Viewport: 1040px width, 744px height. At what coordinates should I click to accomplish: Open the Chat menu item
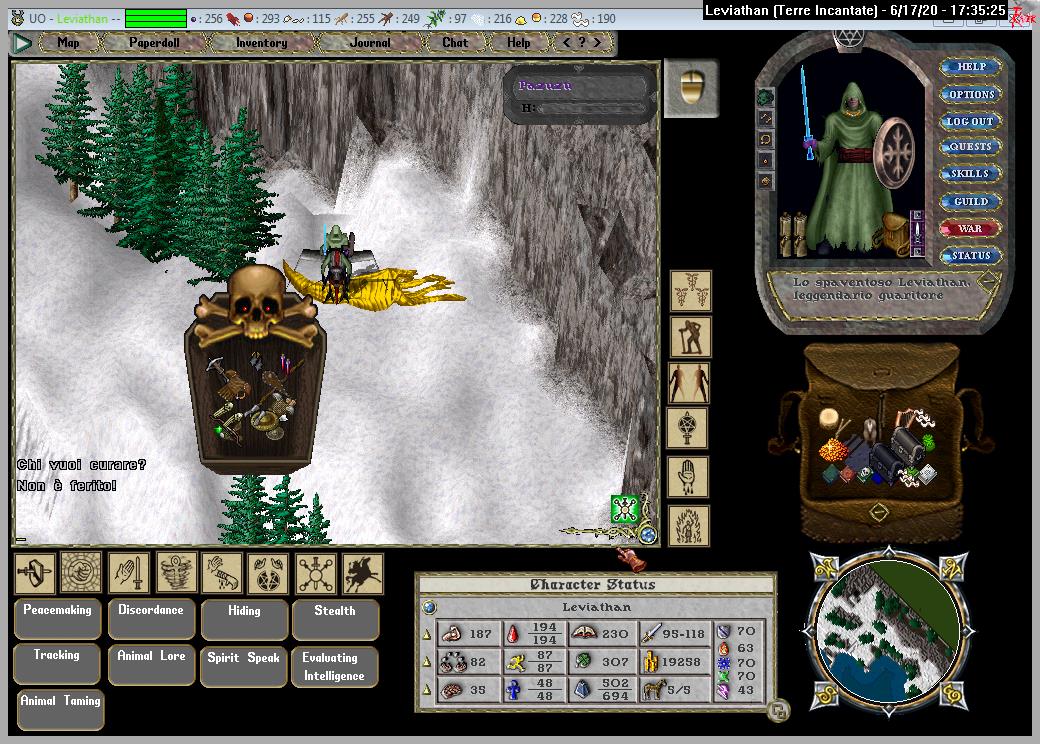pyautogui.click(x=456, y=42)
